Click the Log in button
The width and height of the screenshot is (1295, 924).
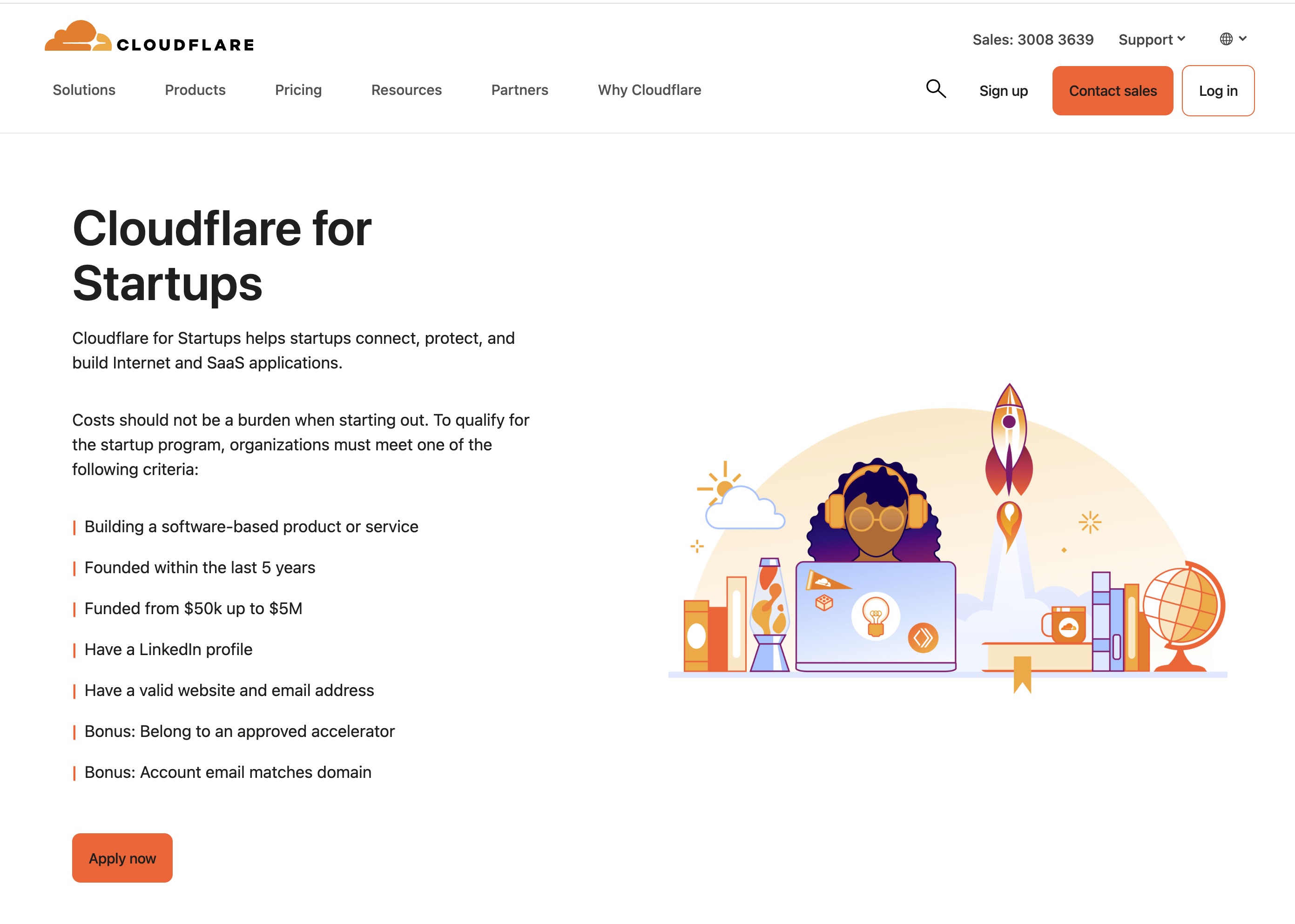(x=1218, y=90)
